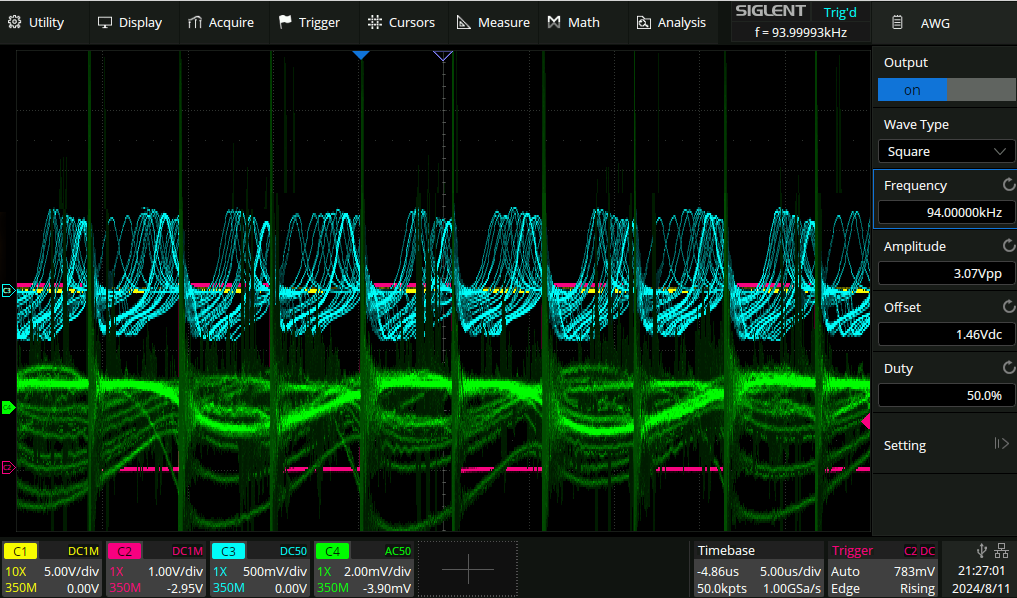This screenshot has width=1017, height=598.
Task: Click the USB status icon
Action: [x=983, y=550]
